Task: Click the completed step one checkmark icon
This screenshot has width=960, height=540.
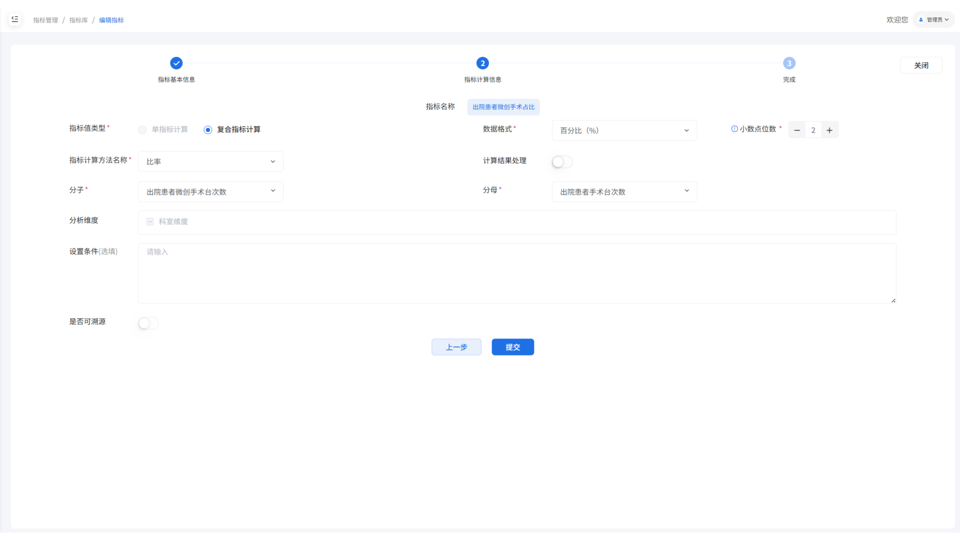Action: (x=176, y=63)
